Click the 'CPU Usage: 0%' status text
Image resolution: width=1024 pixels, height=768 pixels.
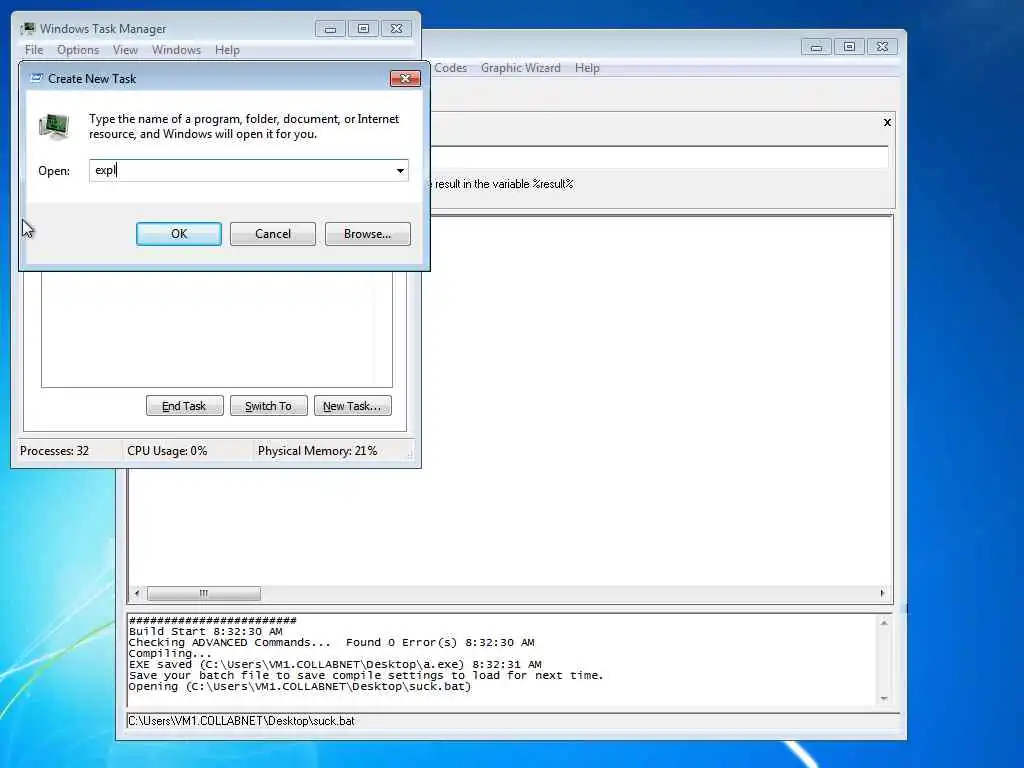[x=167, y=451]
